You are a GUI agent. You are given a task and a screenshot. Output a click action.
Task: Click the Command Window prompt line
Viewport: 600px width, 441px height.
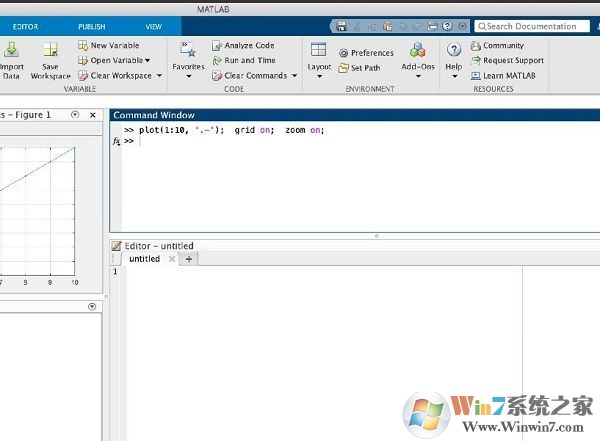point(360,141)
